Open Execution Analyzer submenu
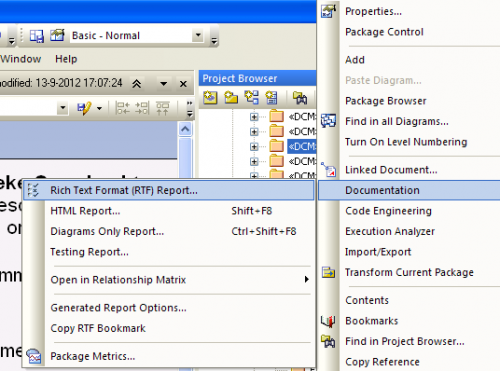The height and width of the screenshot is (371, 500). point(409,231)
